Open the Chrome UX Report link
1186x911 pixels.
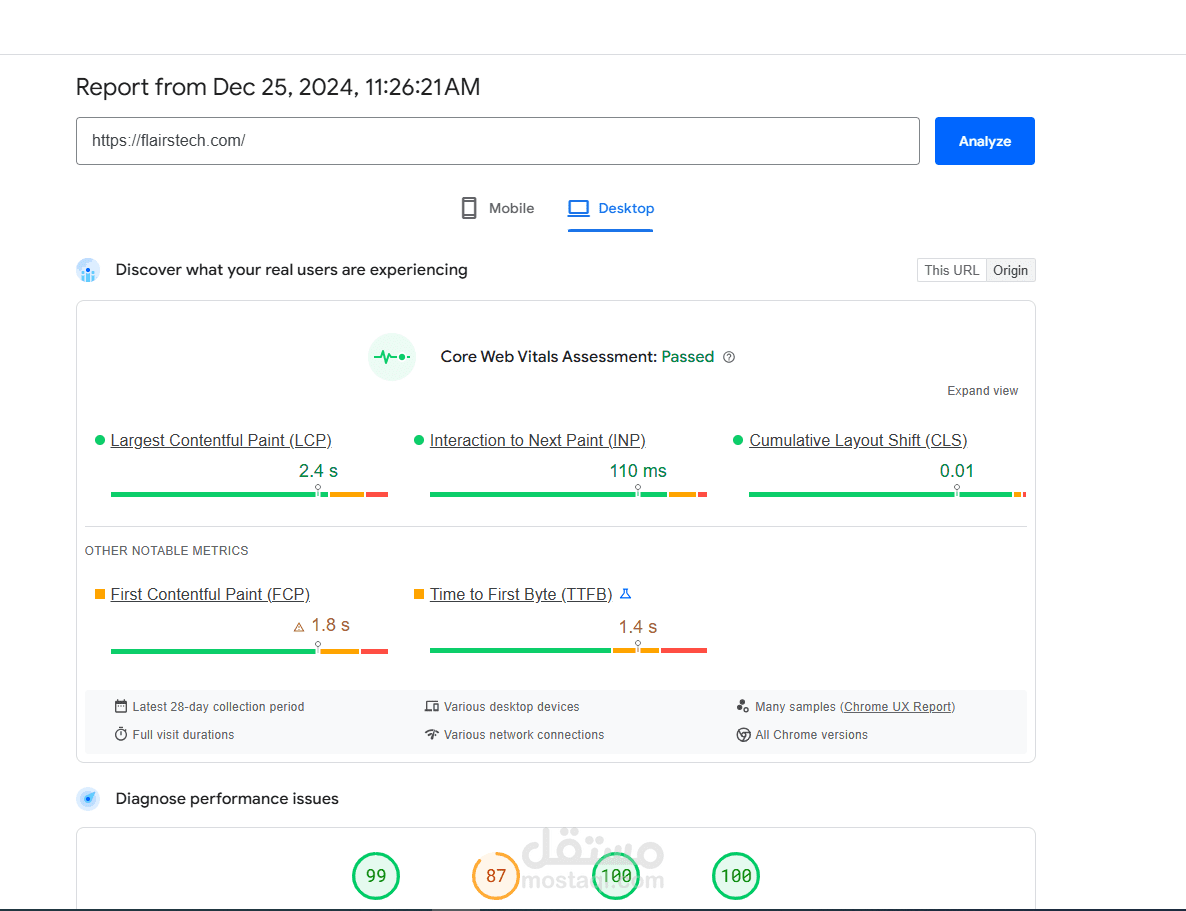click(x=898, y=707)
